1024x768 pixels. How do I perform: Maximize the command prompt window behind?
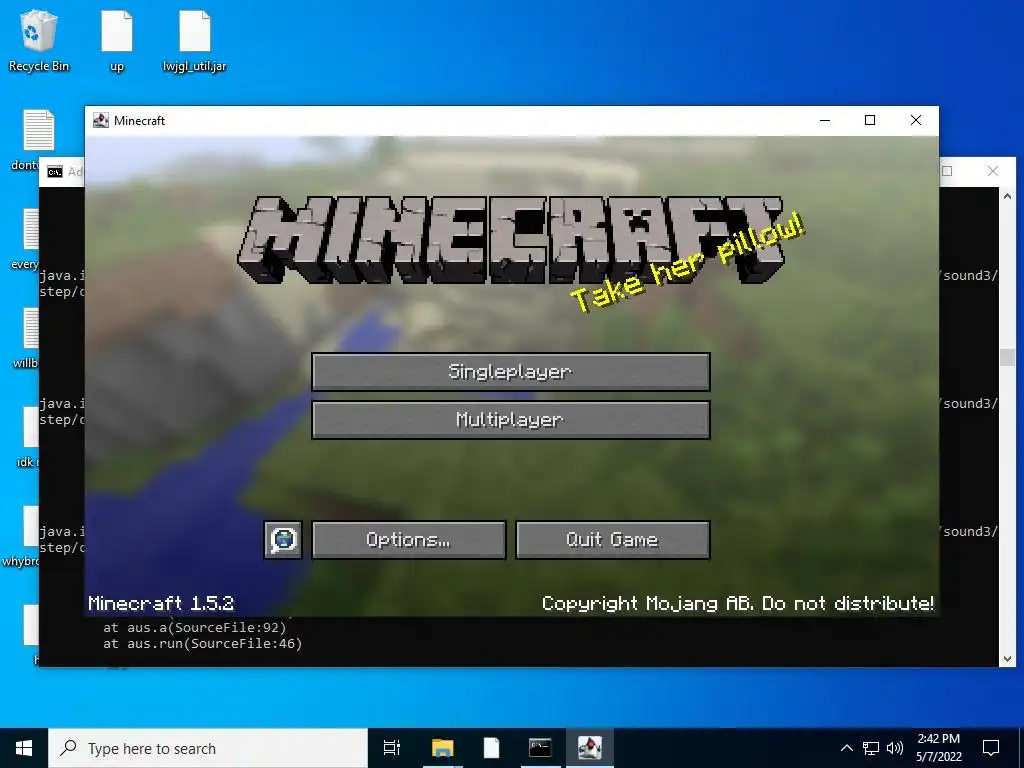coord(947,171)
